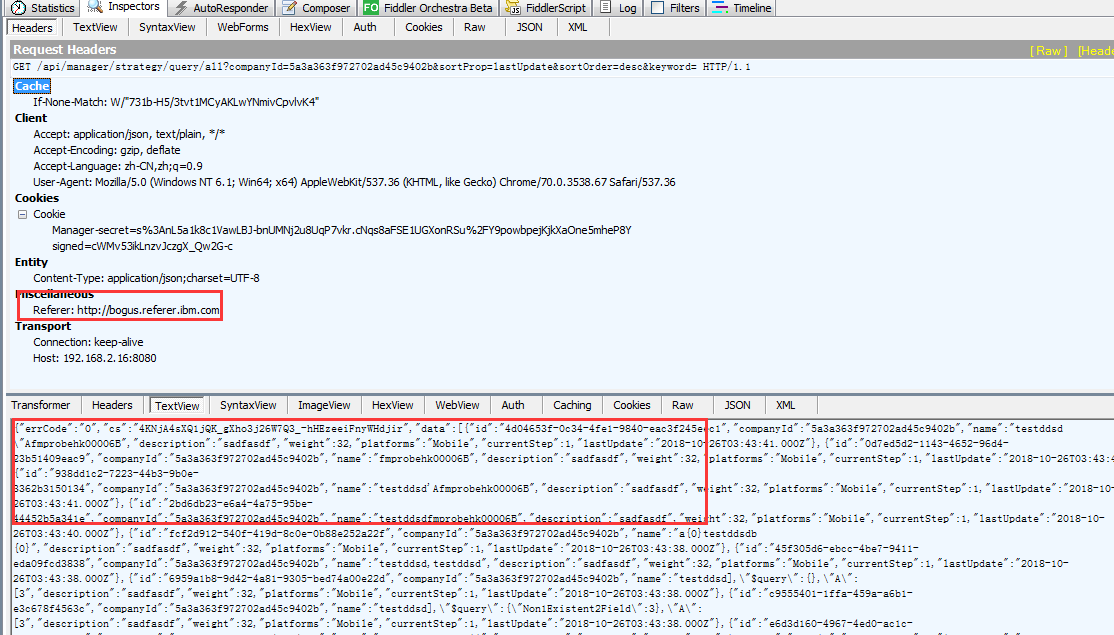Select the Entity header group
This screenshot has width=1114, height=635.
[31, 262]
